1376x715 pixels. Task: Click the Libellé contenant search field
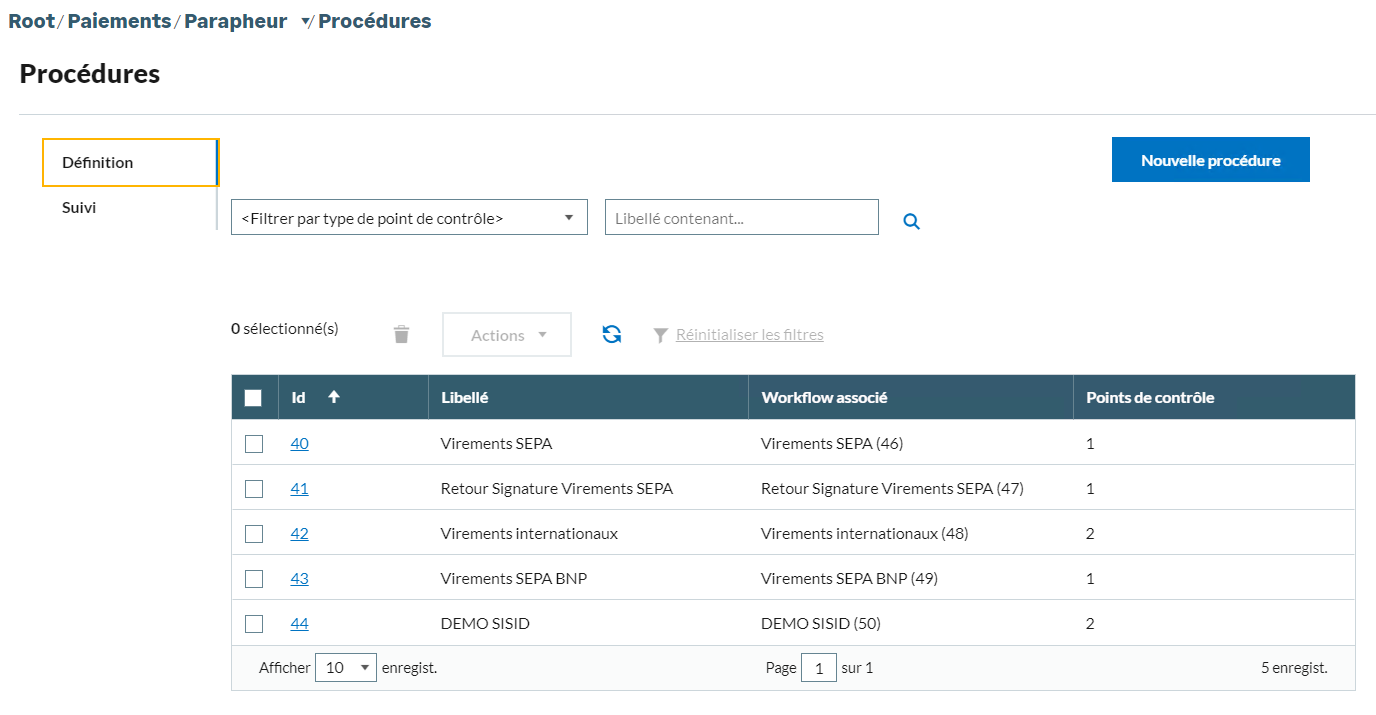click(x=741, y=218)
